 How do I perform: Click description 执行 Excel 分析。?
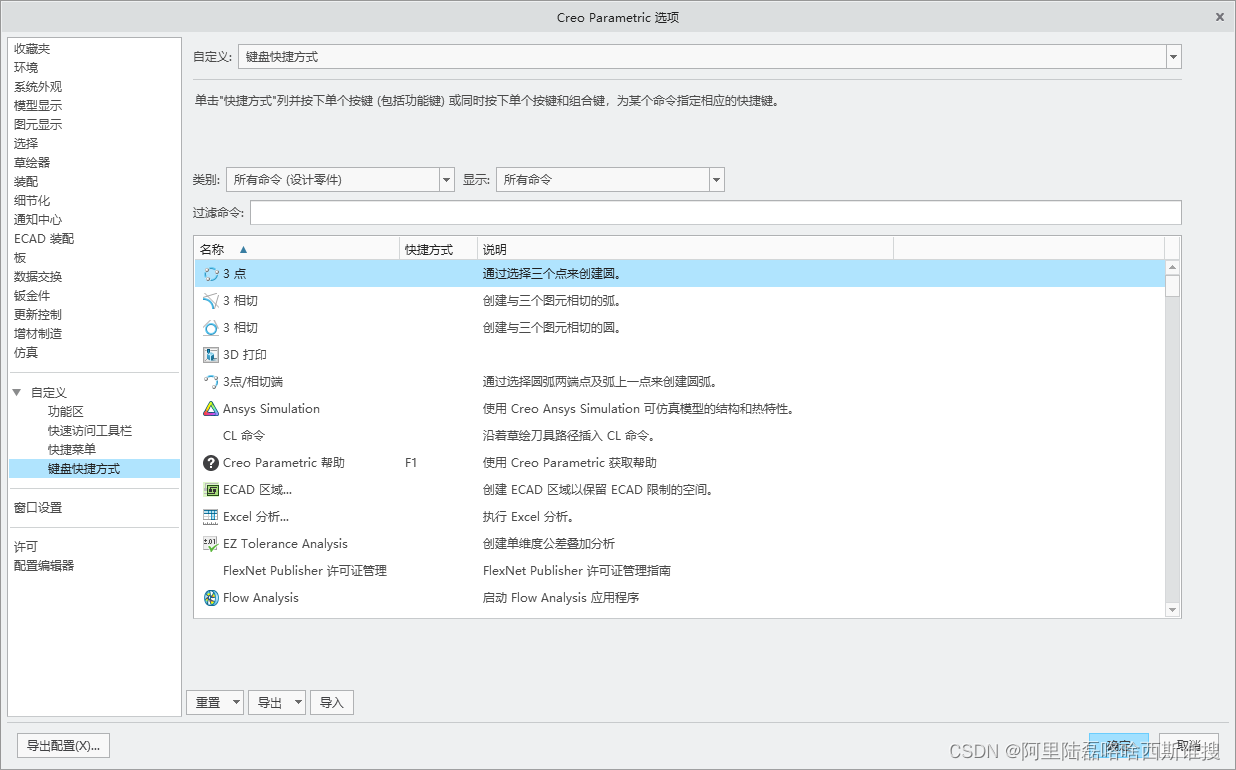pos(528,516)
